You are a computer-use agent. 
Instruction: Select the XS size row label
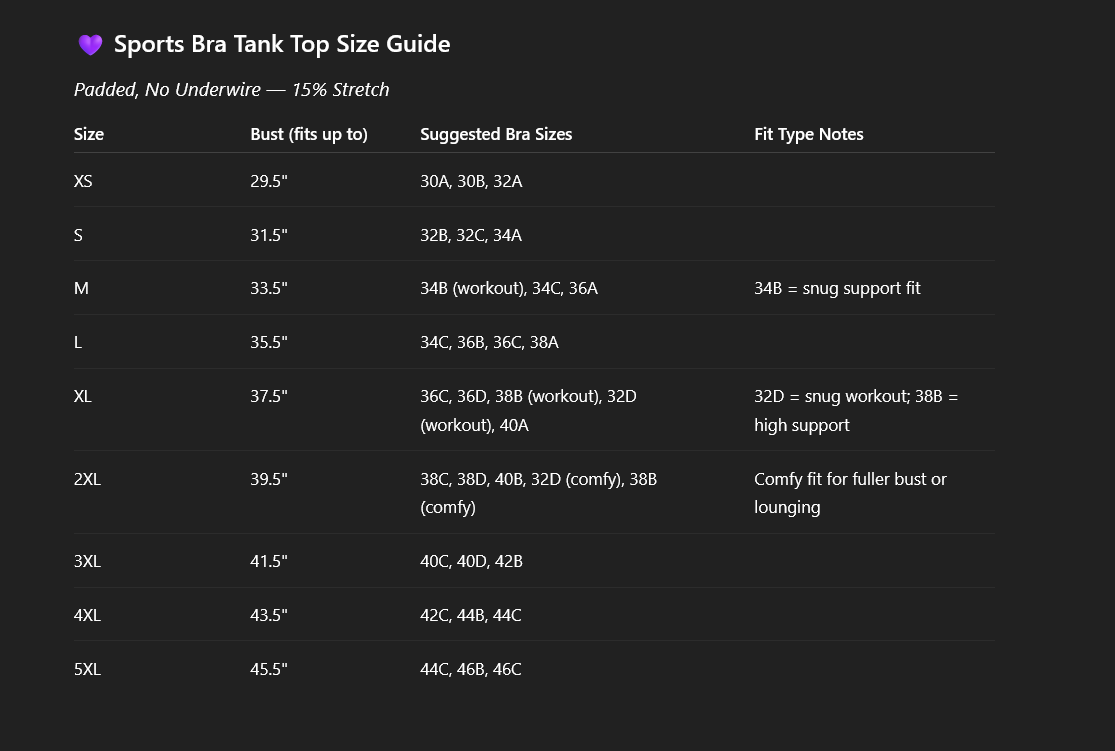(x=83, y=181)
